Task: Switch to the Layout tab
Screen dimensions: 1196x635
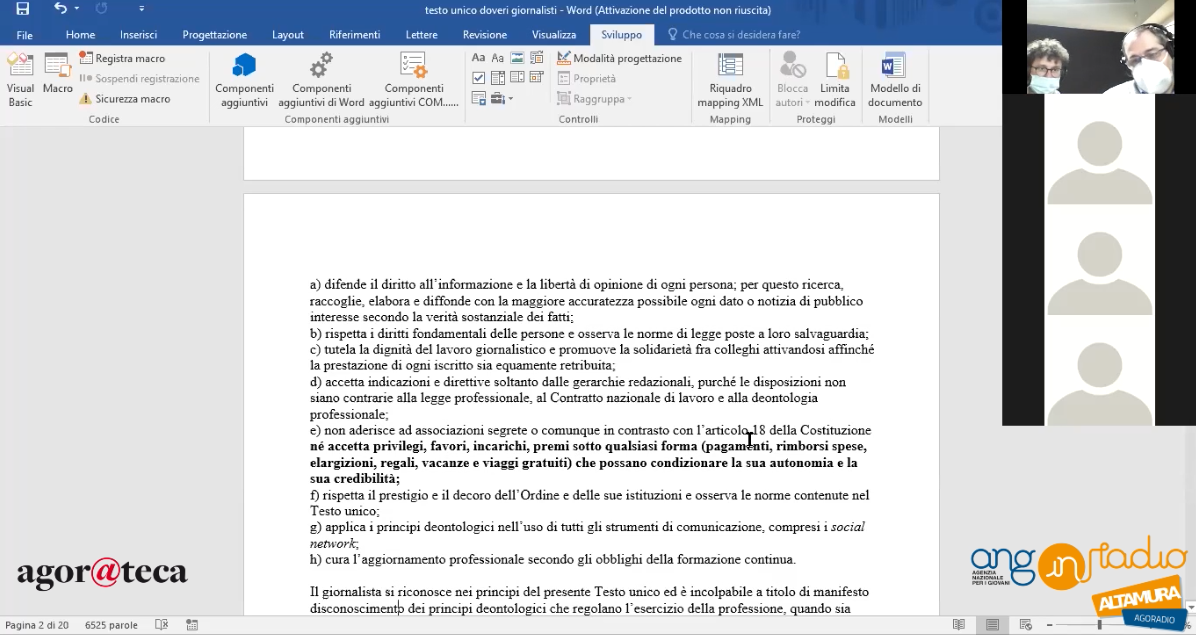Action: 288,34
